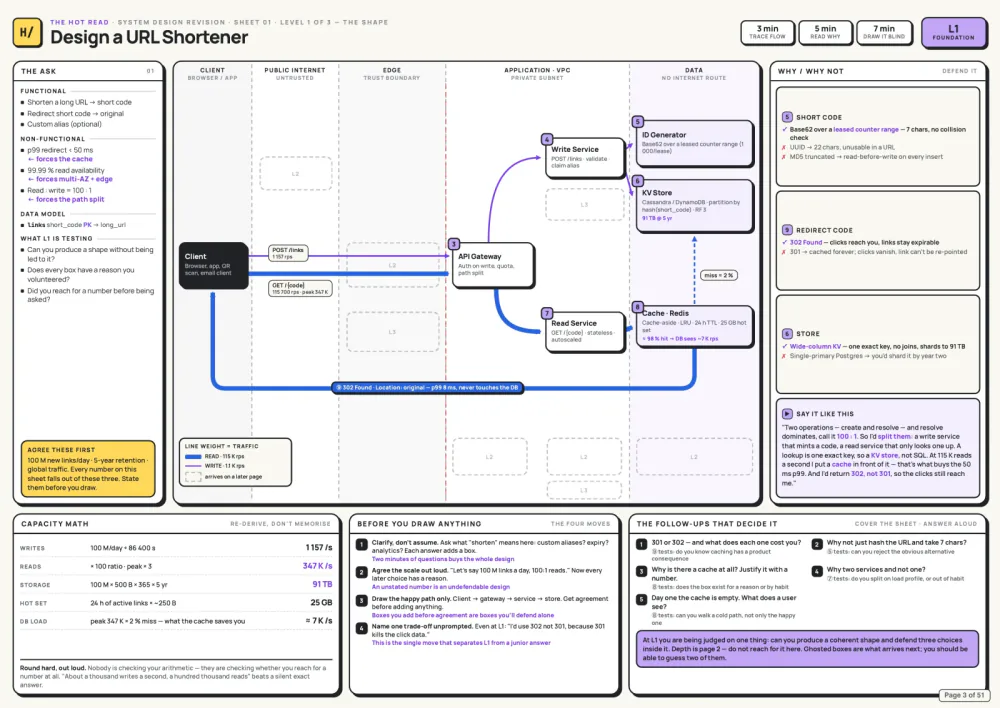
Task: Click the yellow H/ logo icon
Action: pos(27,32)
